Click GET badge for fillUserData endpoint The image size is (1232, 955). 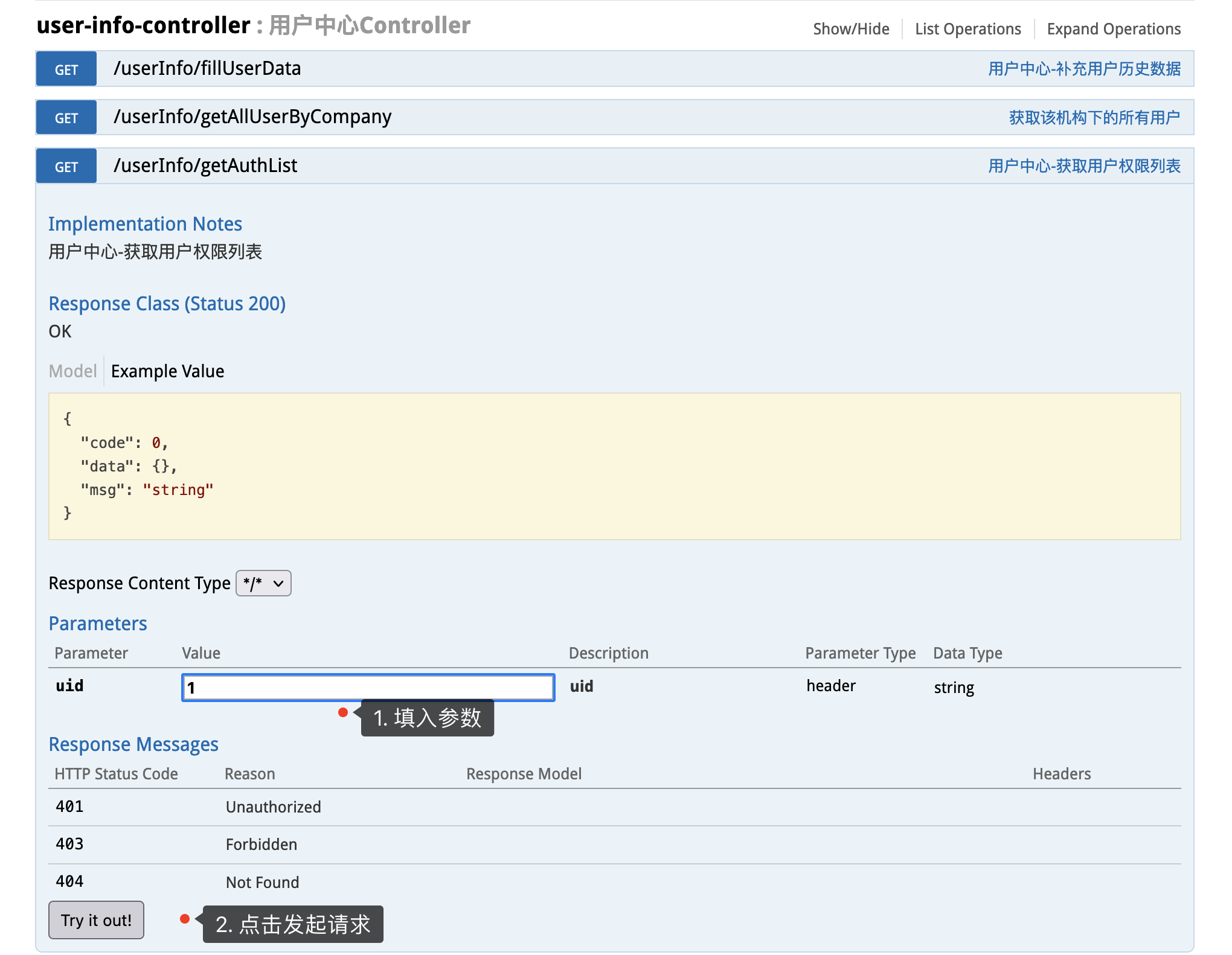[66, 69]
